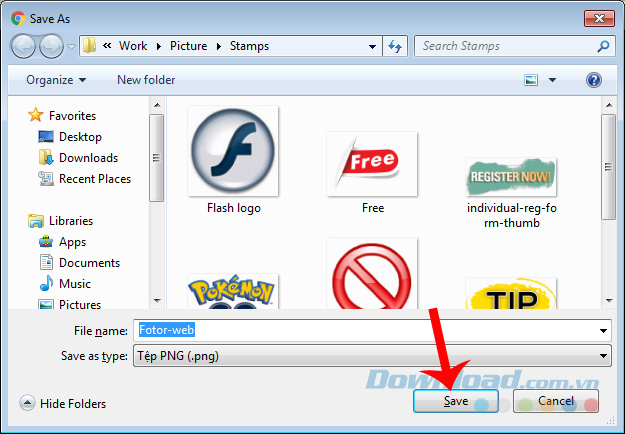Click file list scroll down arrow
The height and width of the screenshot is (434, 625).
click(x=609, y=301)
